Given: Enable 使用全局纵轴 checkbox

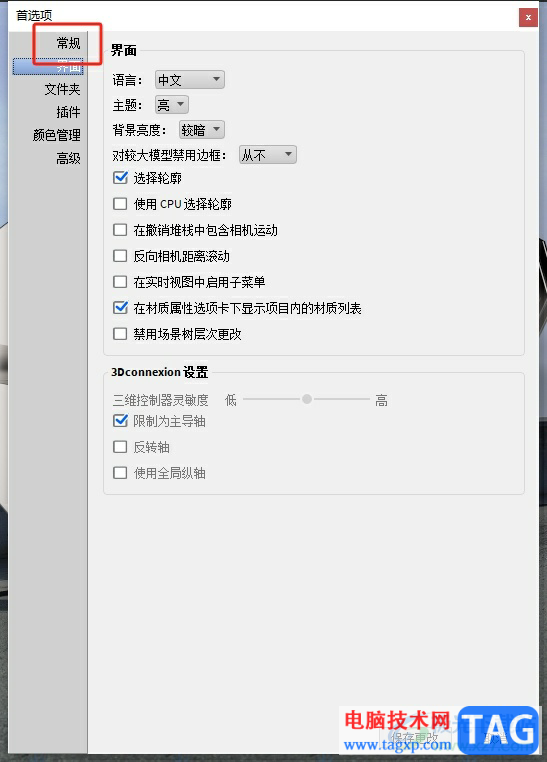Looking at the screenshot, I should tap(120, 473).
